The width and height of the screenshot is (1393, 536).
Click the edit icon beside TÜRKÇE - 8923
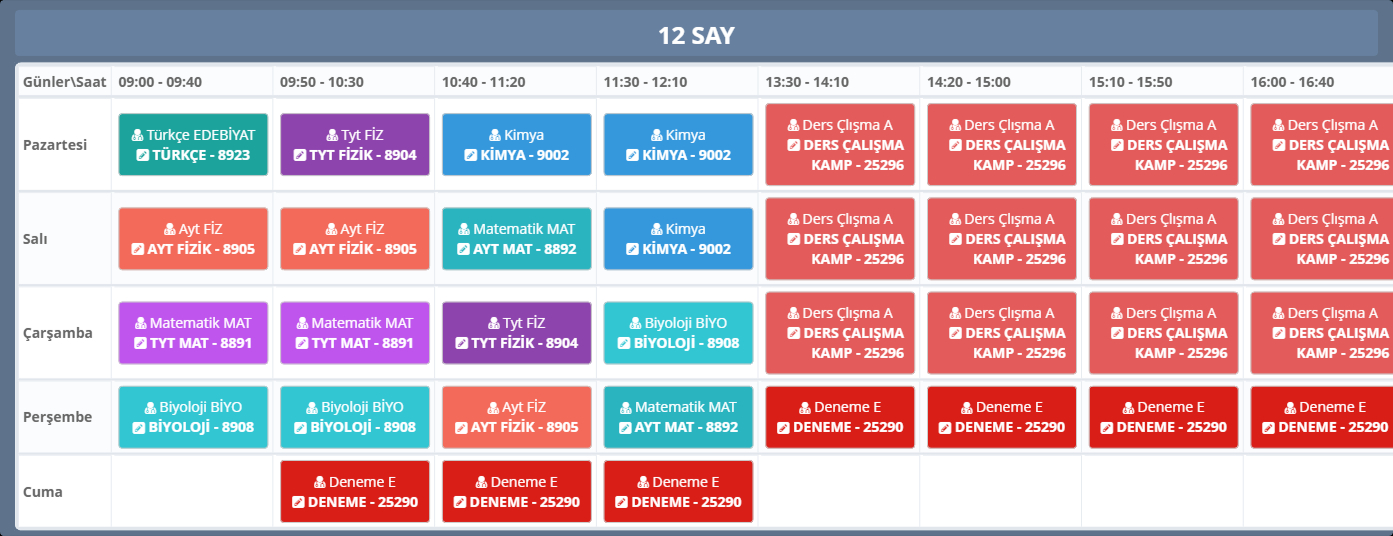click(x=142, y=156)
